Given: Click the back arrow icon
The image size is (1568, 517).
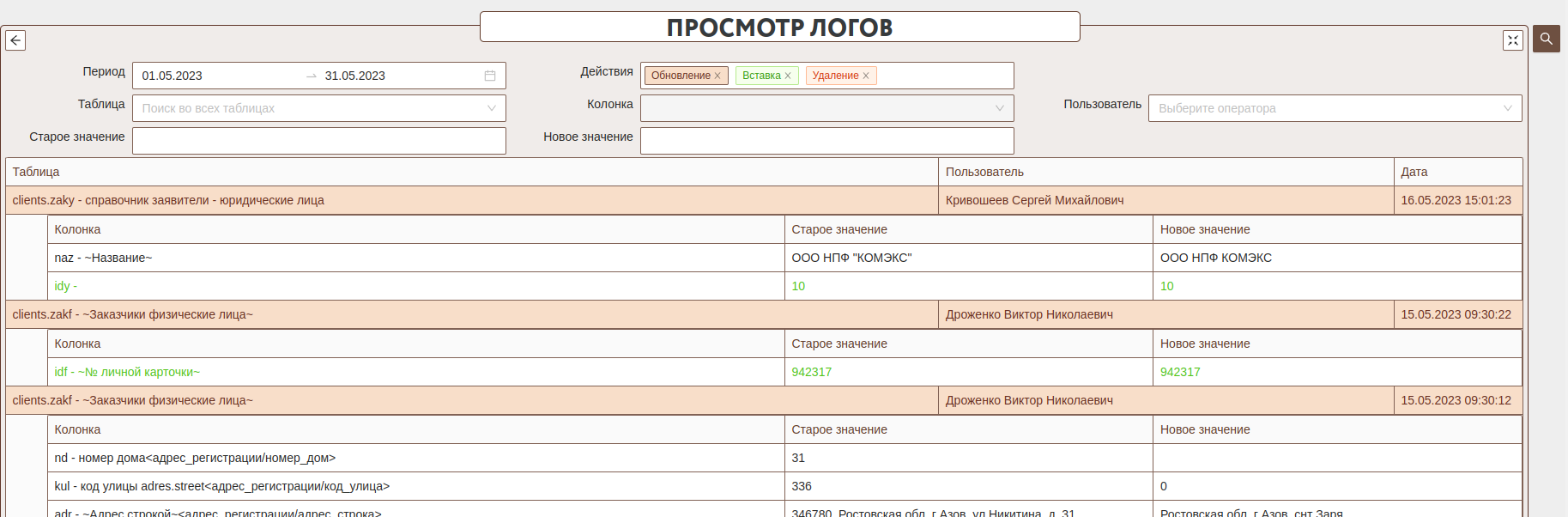Looking at the screenshot, I should (15, 40).
